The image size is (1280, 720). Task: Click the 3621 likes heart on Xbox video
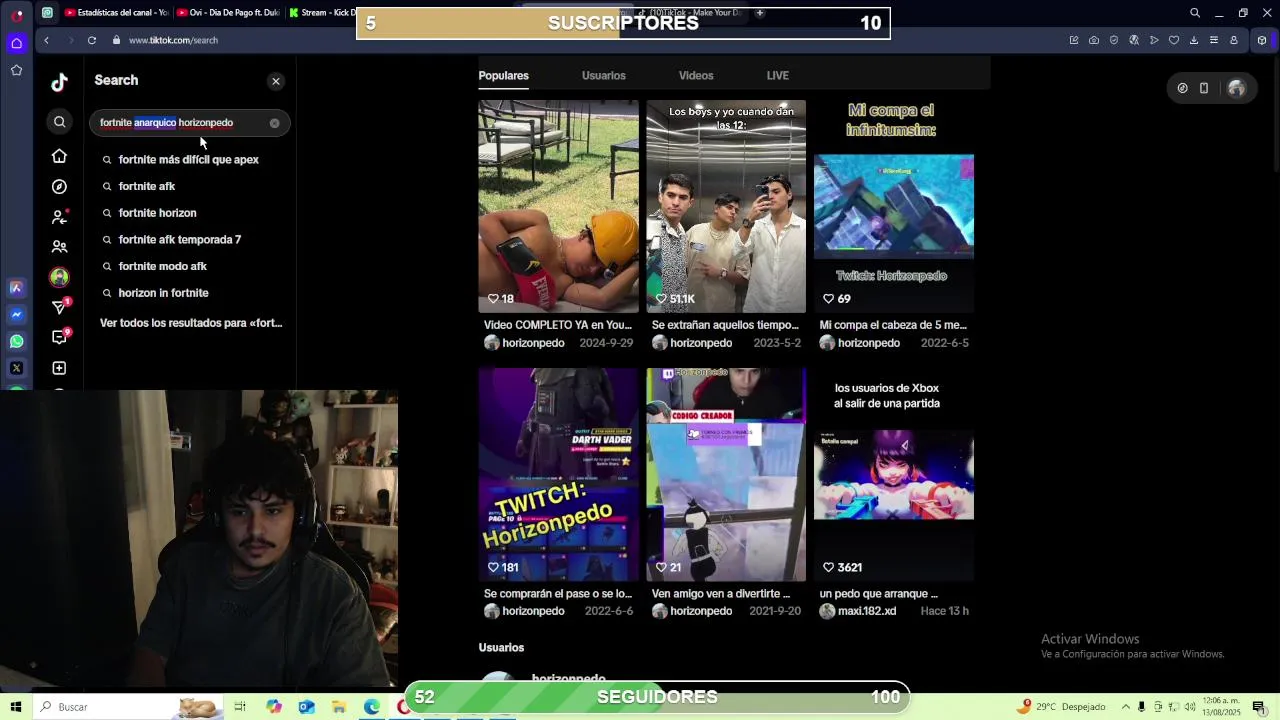point(828,567)
